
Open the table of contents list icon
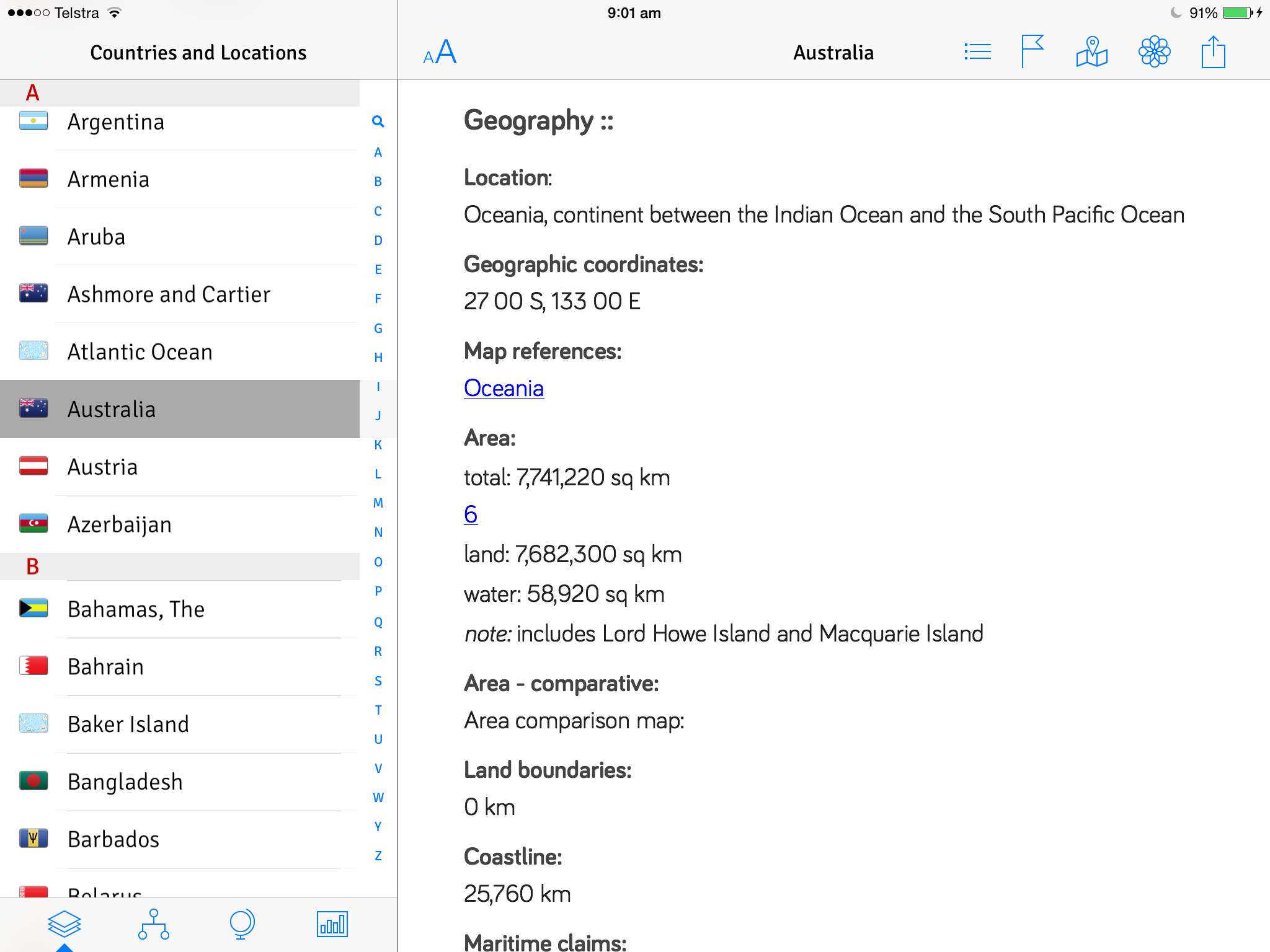coord(977,52)
